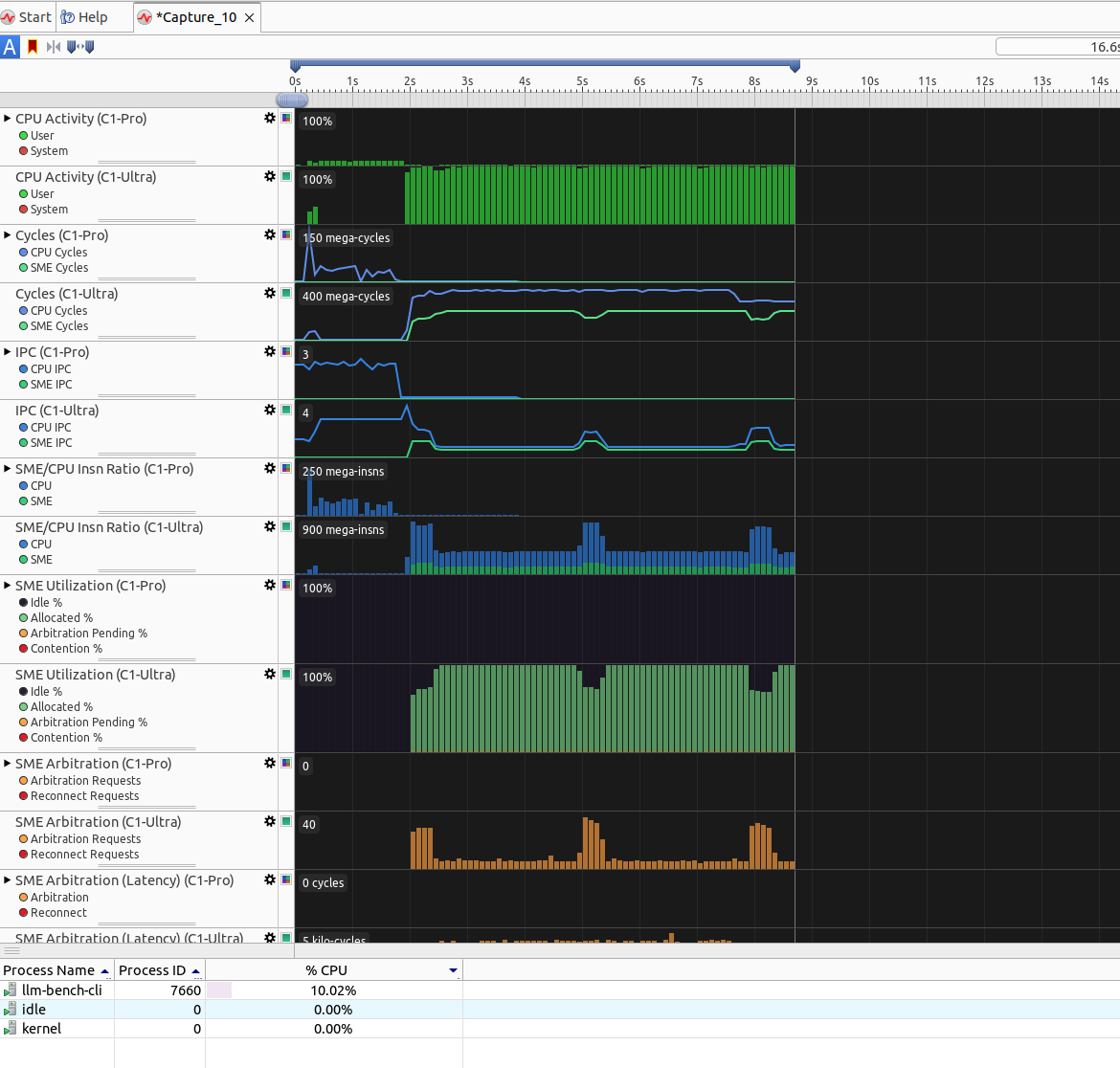Switch to the Start tab
The height and width of the screenshot is (1068, 1120).
pos(27,17)
